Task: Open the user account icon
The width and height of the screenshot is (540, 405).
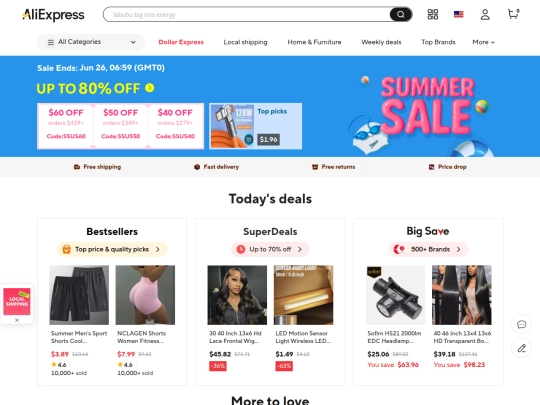Action: (485, 14)
